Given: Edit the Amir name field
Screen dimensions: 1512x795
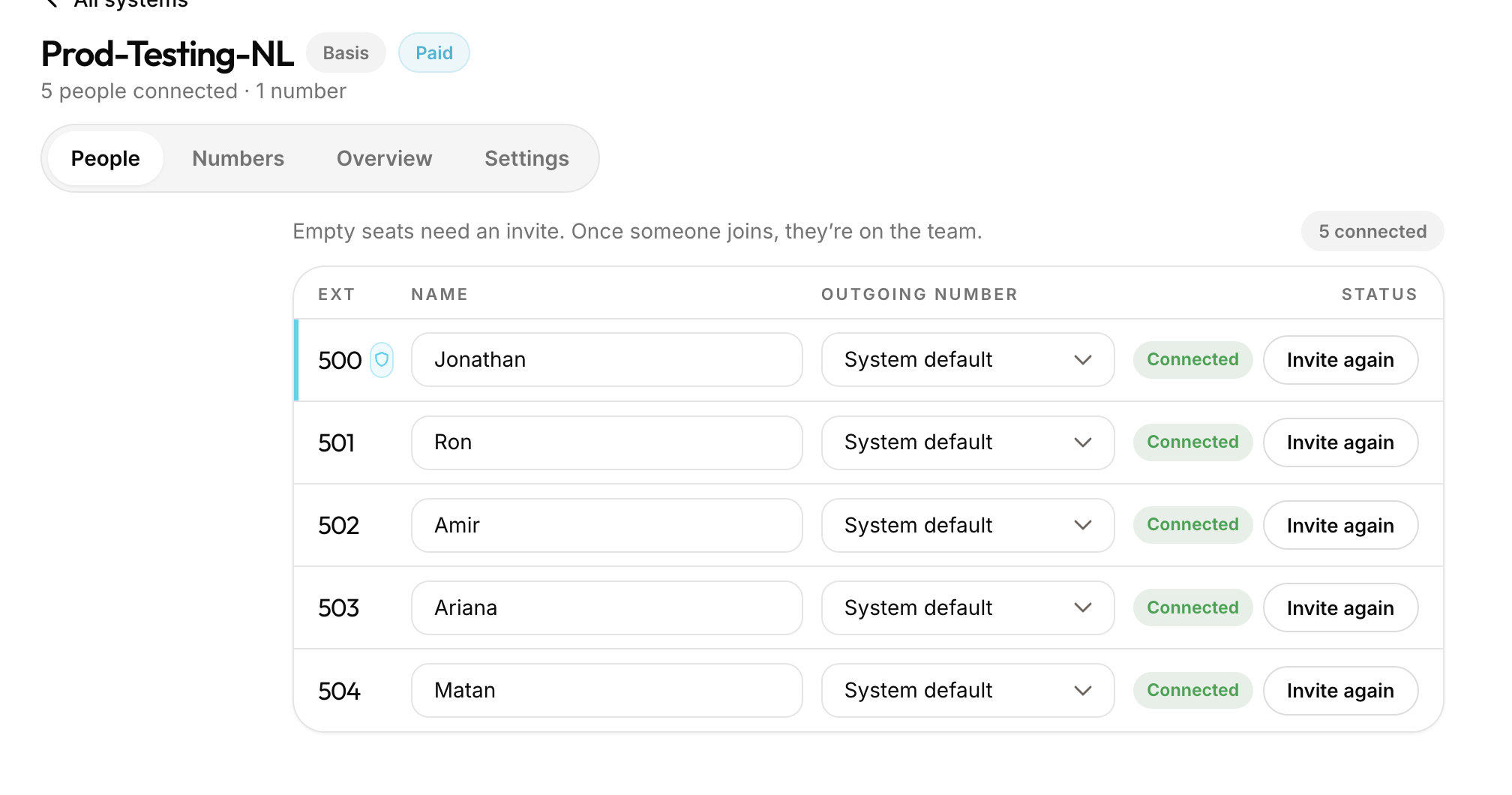Looking at the screenshot, I should coord(607,525).
